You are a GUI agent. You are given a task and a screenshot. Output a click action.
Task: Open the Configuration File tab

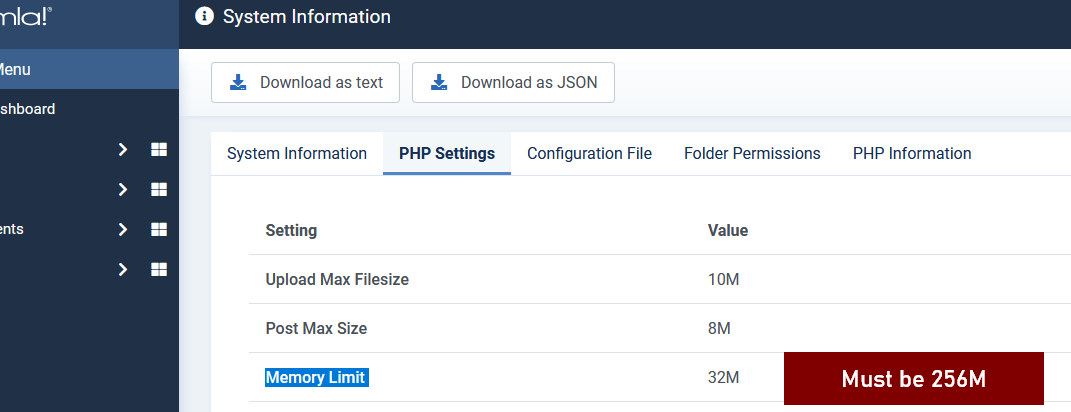click(x=589, y=153)
